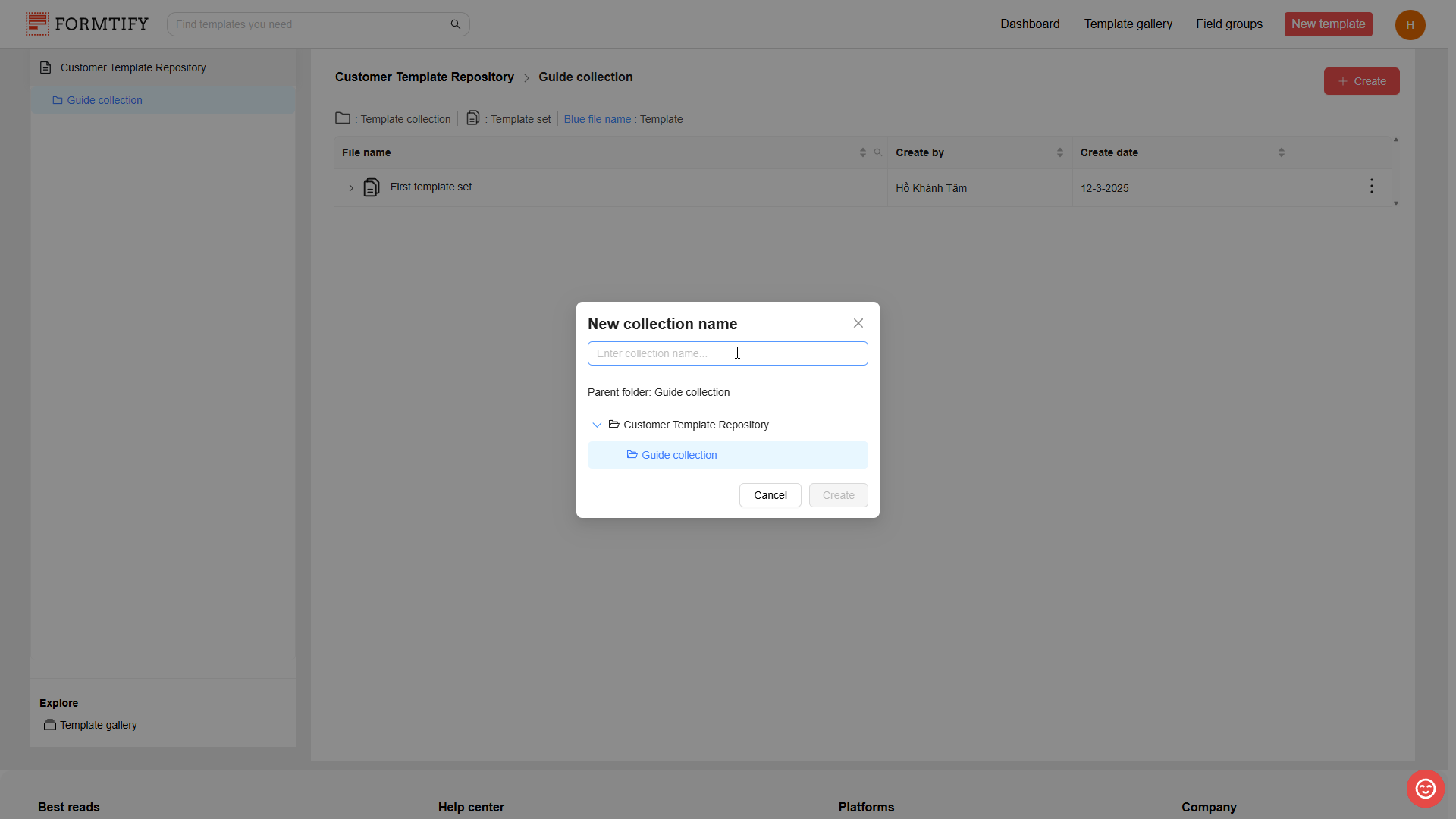Expand the First template set row

click(x=351, y=188)
